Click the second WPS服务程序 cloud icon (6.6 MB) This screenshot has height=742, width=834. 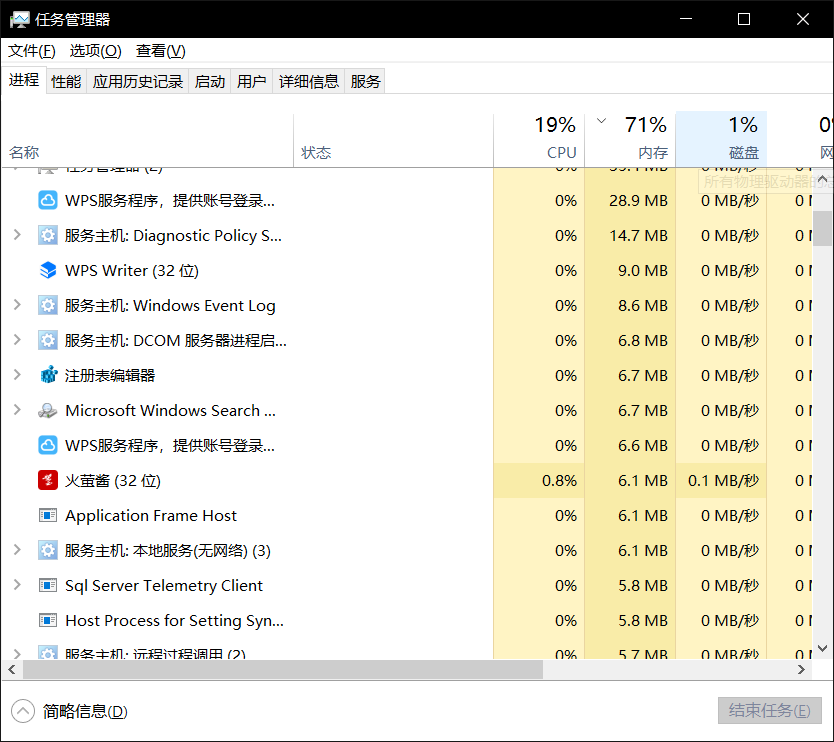tap(48, 445)
